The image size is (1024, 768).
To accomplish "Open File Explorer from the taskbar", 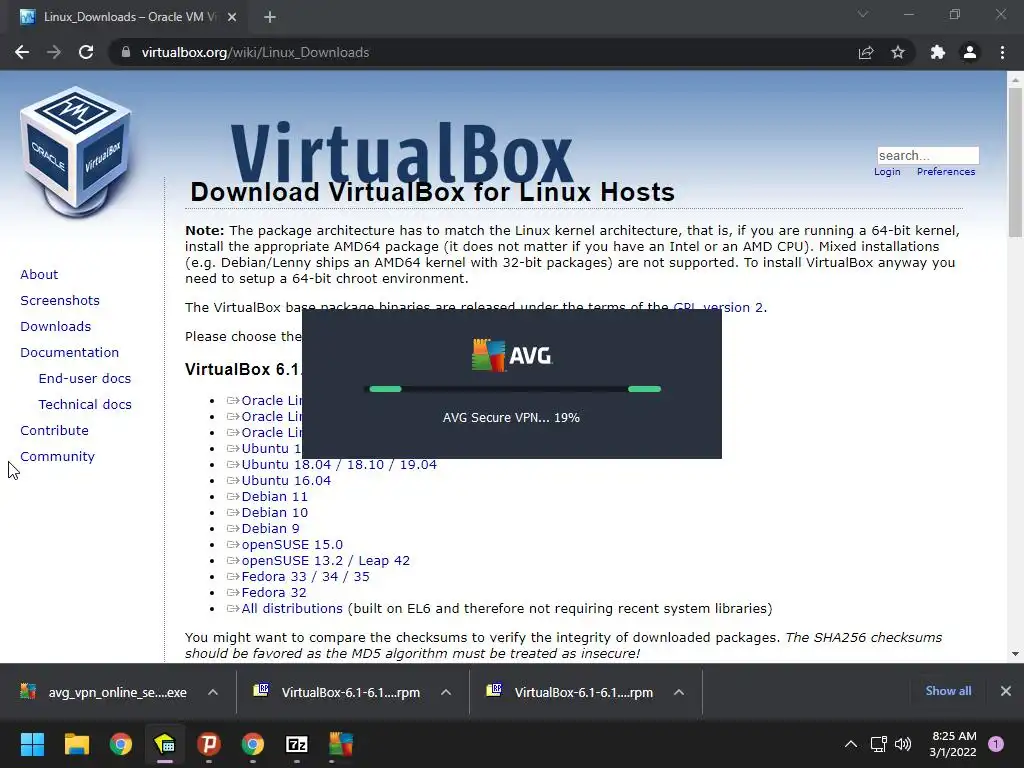I will pos(76,744).
